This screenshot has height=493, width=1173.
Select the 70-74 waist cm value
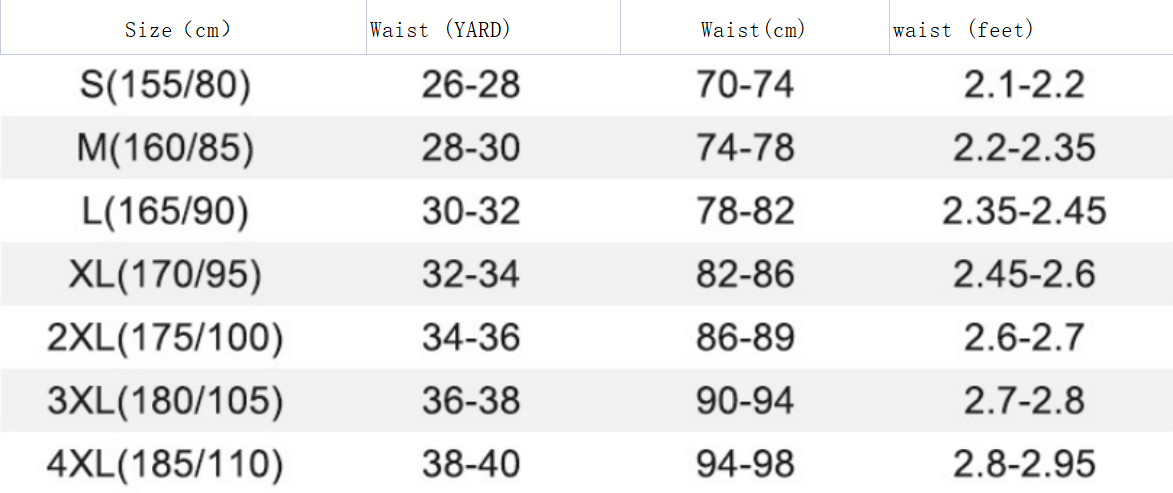745,85
